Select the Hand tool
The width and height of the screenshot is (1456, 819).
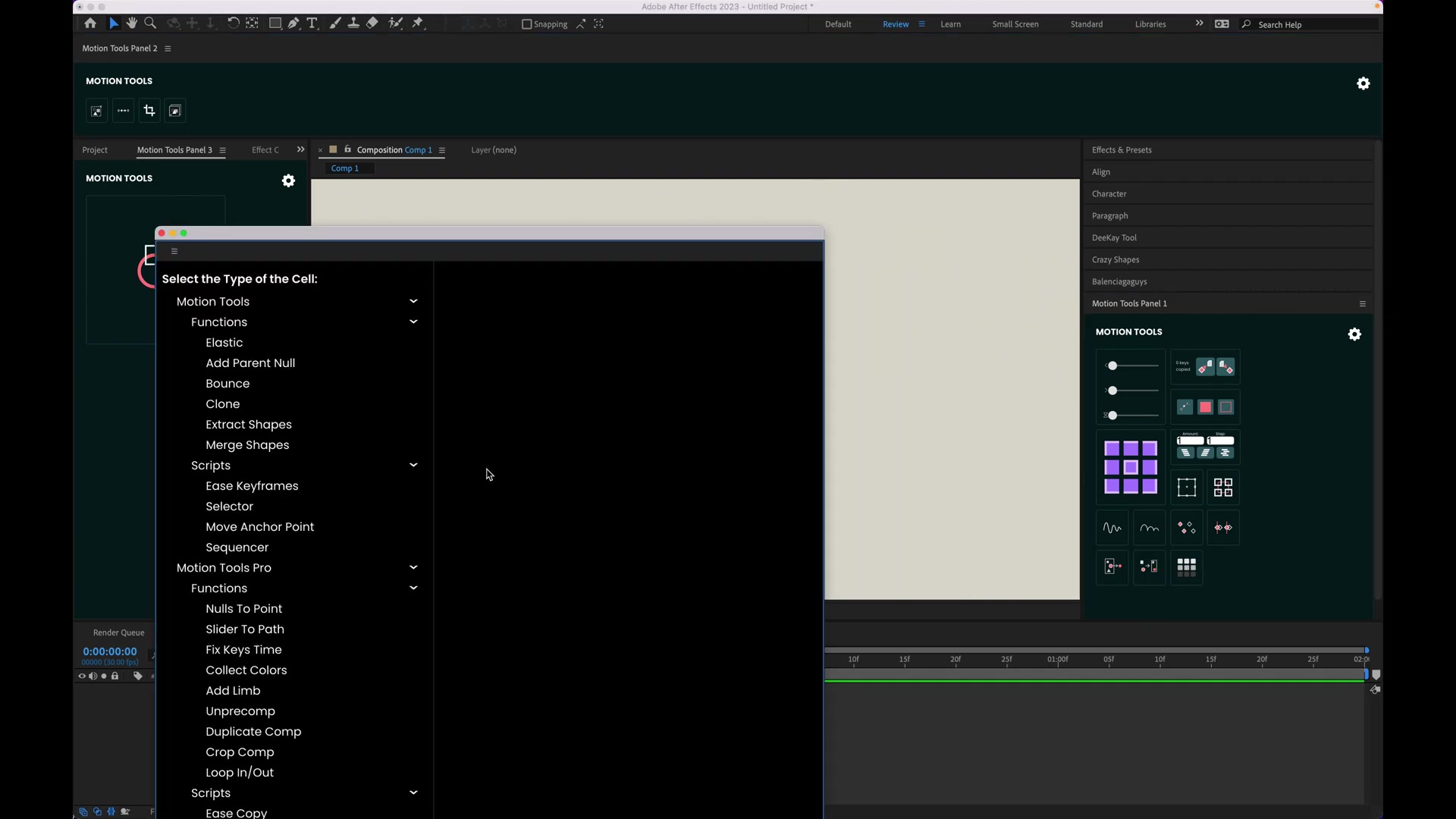click(132, 24)
